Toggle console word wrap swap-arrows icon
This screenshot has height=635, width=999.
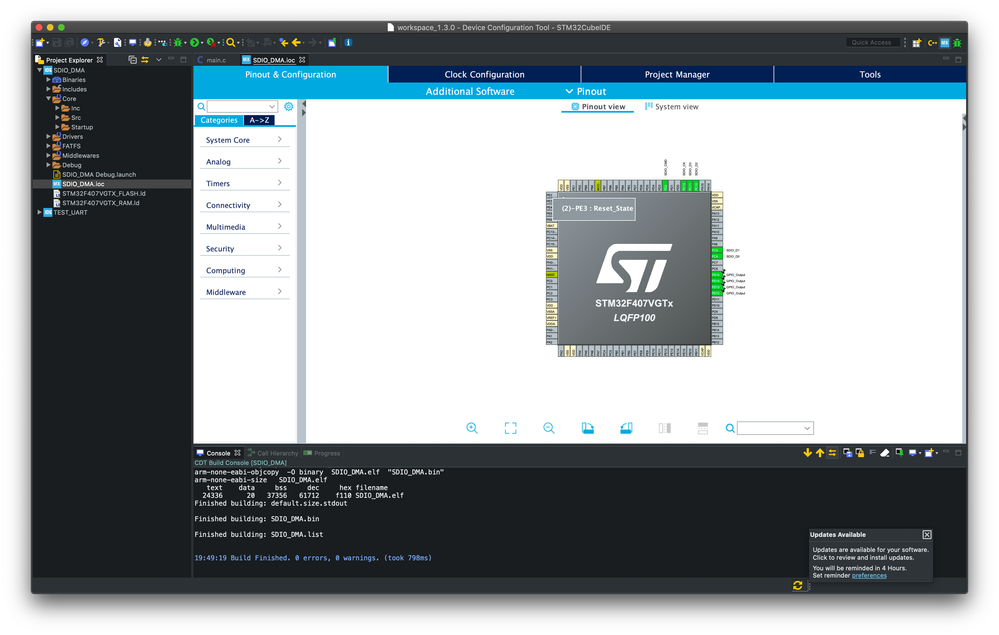click(x=832, y=453)
